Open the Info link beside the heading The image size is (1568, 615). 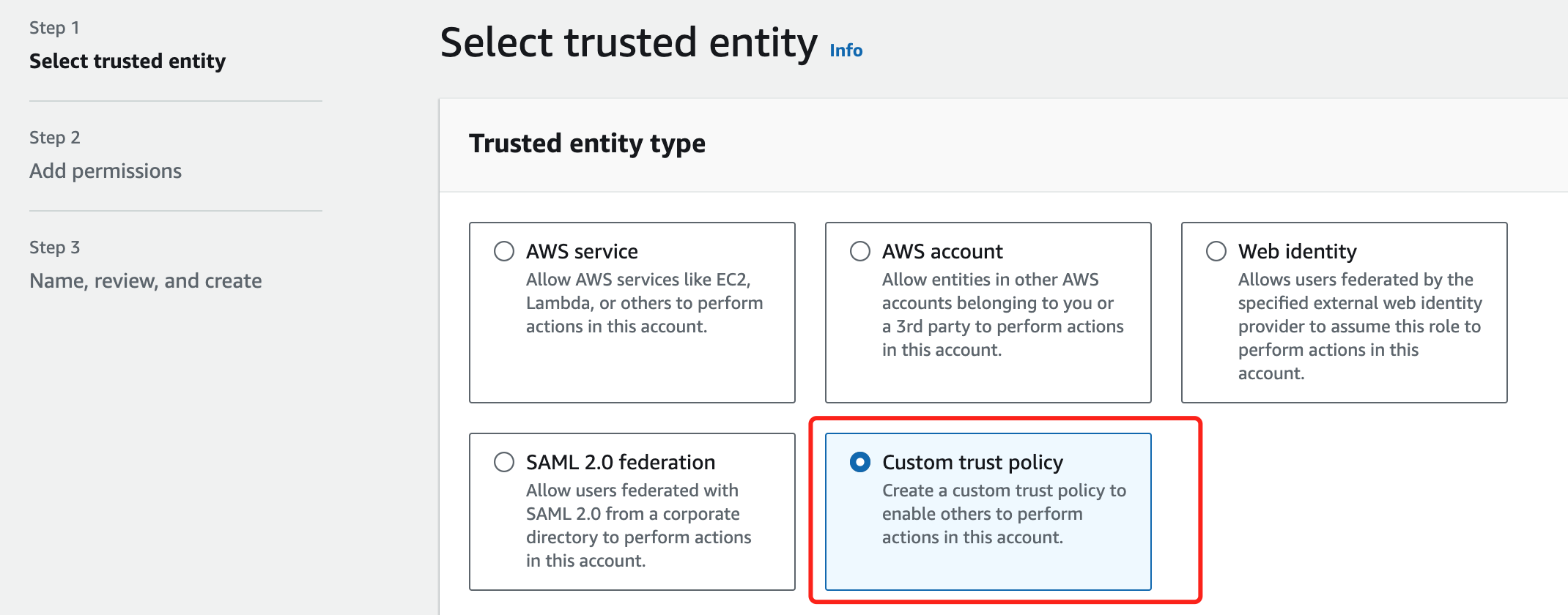coord(846,51)
